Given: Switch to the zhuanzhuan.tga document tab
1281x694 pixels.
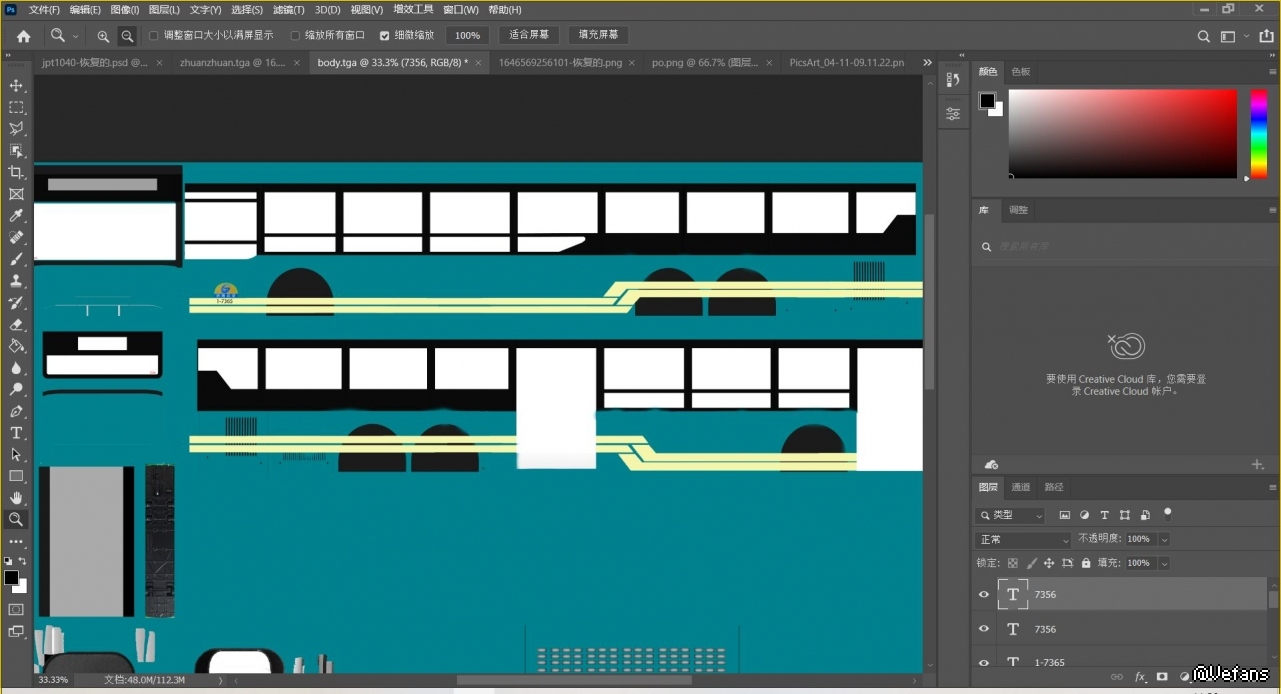Looking at the screenshot, I should click(x=232, y=62).
